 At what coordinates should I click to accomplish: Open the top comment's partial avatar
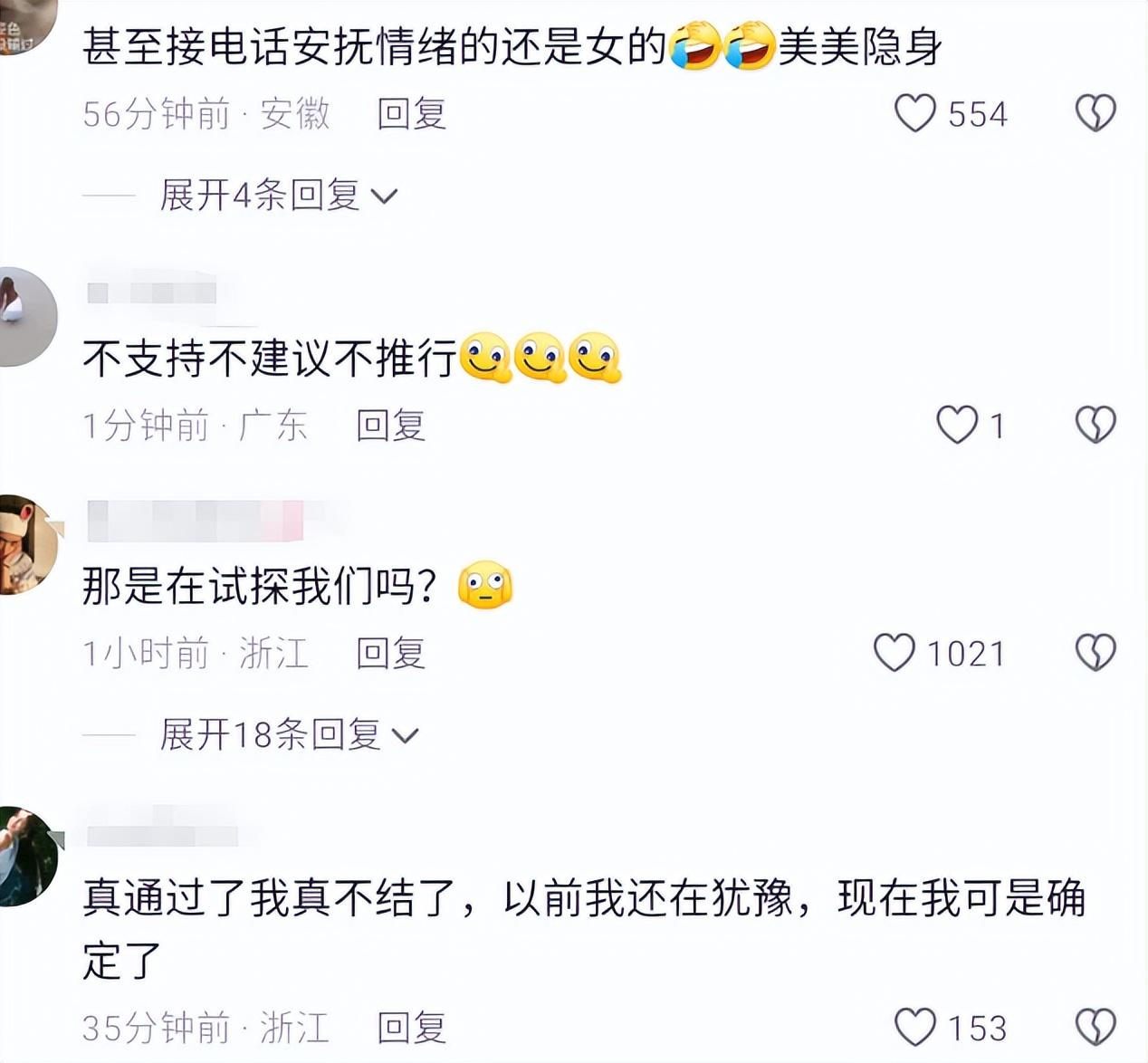[x=27, y=27]
